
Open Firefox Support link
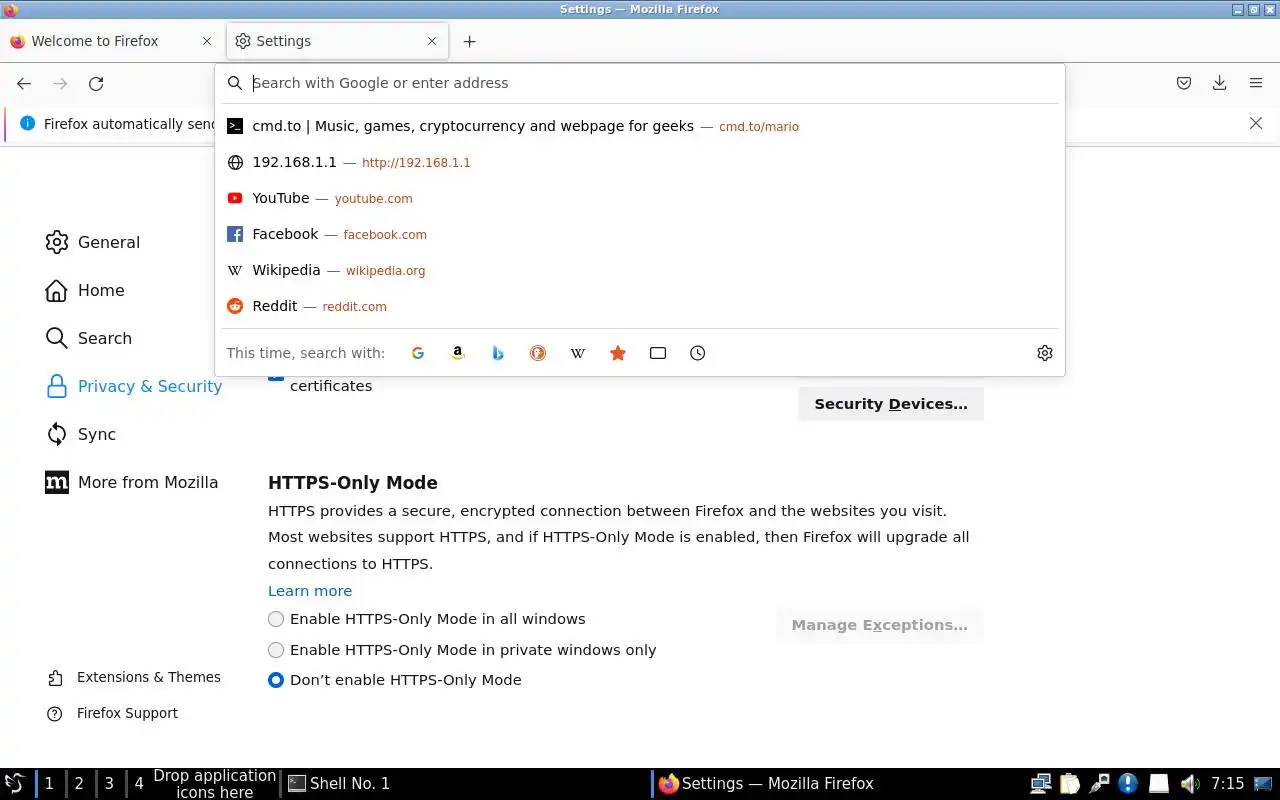(x=112, y=713)
